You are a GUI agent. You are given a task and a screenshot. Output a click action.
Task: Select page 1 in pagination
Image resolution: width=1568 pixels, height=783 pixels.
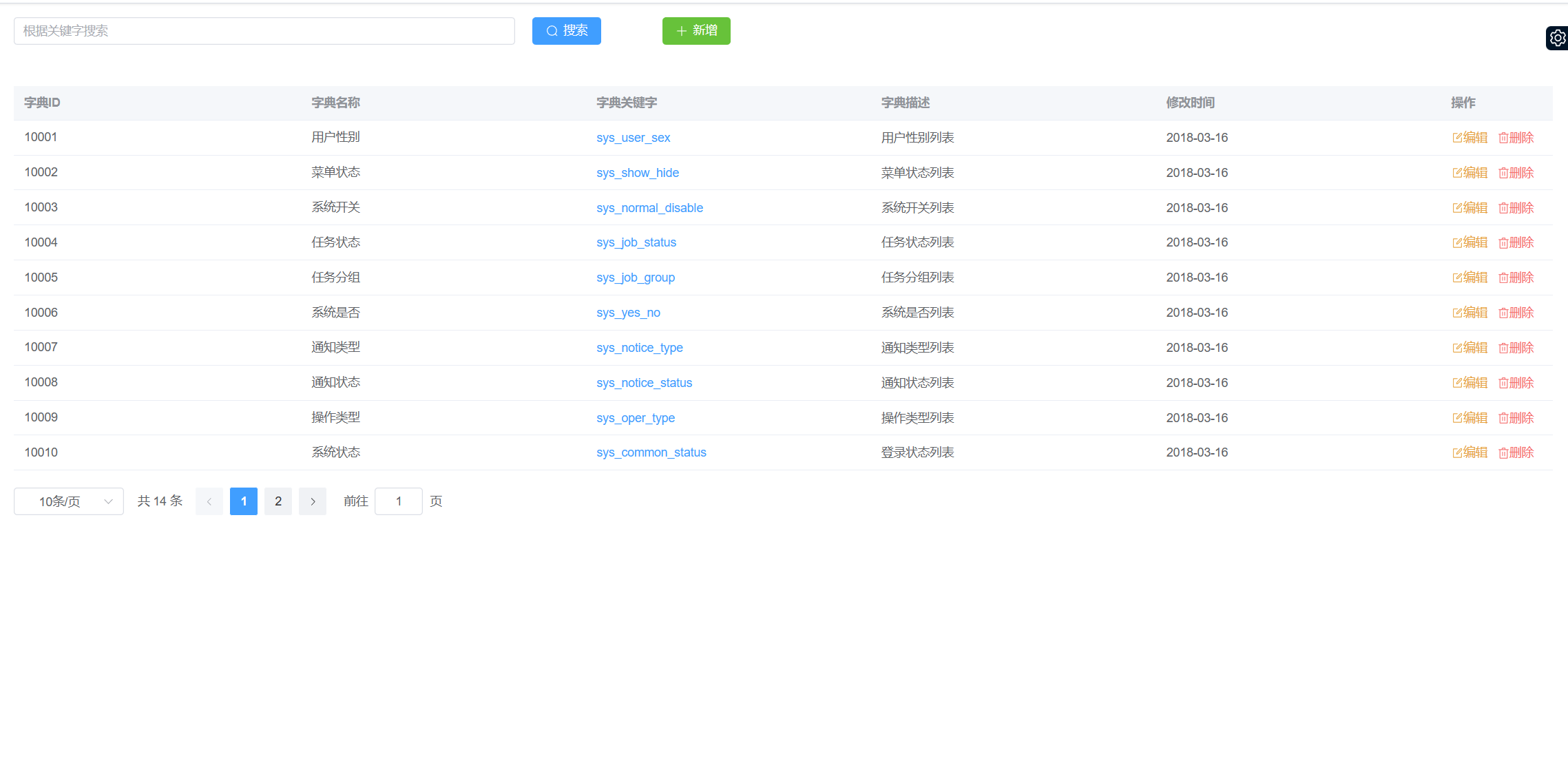click(244, 501)
